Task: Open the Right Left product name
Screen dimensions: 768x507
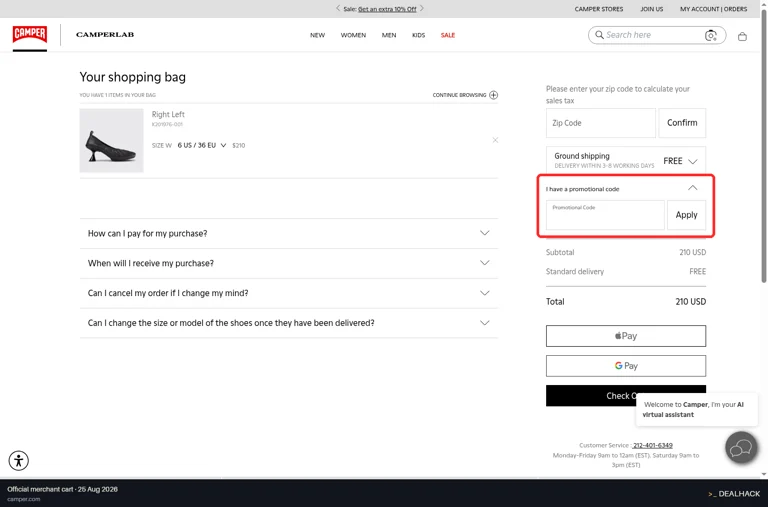Action: [x=168, y=114]
